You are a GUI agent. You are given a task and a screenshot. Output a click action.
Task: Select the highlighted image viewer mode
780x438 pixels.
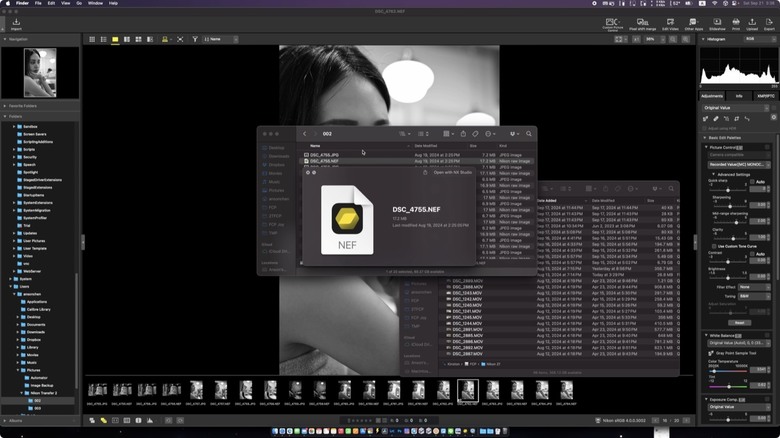[115, 39]
